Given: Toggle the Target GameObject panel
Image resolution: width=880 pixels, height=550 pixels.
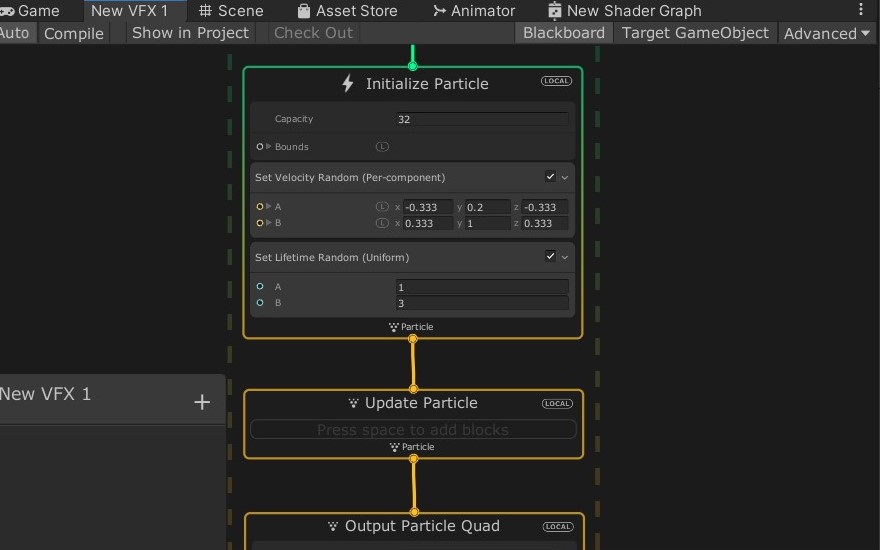Looking at the screenshot, I should (695, 33).
